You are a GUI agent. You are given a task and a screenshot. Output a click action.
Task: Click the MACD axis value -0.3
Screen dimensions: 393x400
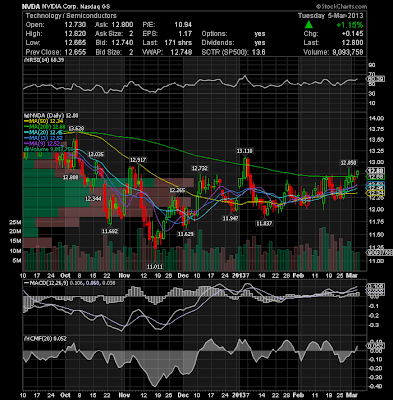coord(373,325)
